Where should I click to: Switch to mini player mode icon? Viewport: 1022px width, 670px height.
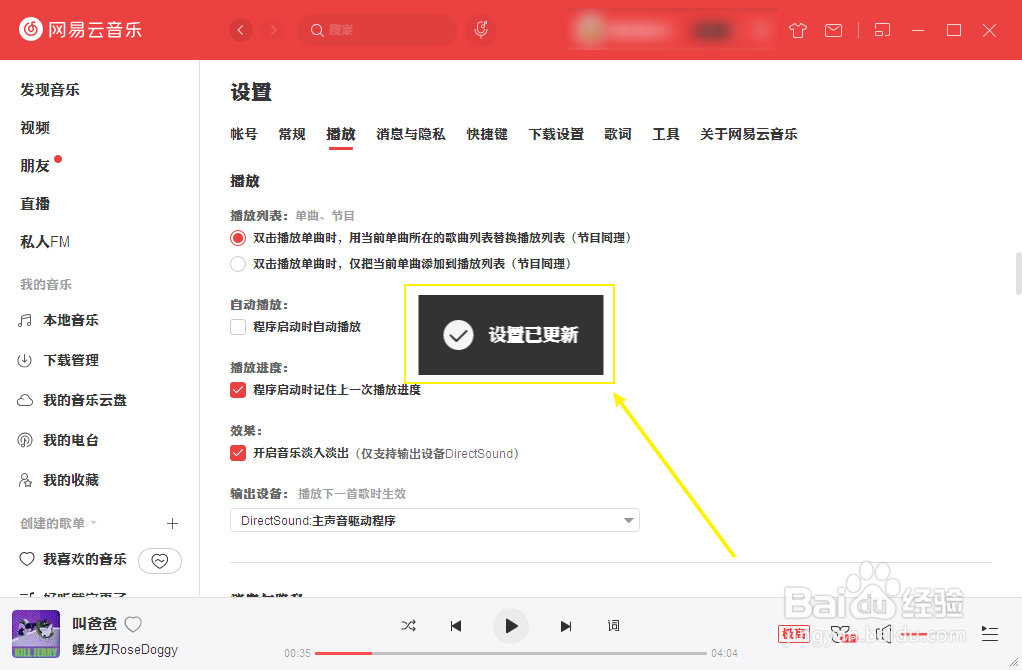[882, 30]
